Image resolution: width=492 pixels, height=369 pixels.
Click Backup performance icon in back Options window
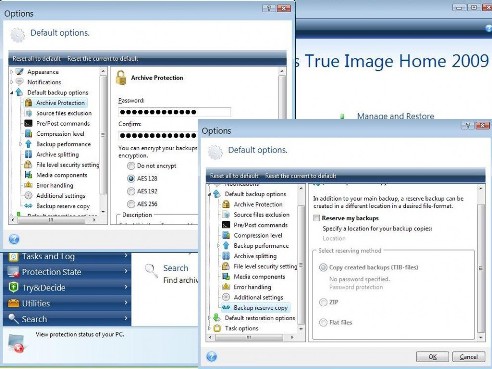tap(29, 144)
